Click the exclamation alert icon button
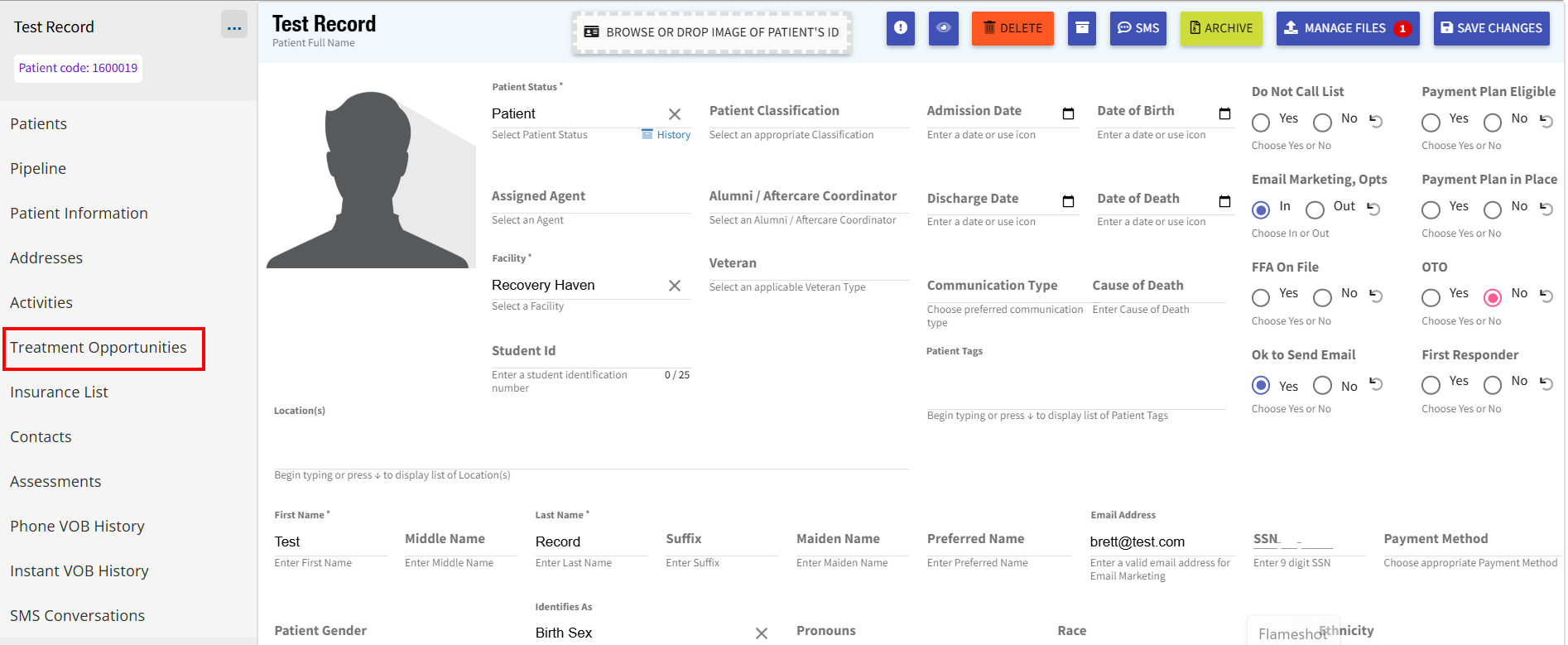Screen dimensions: 1568x645 point(900,28)
